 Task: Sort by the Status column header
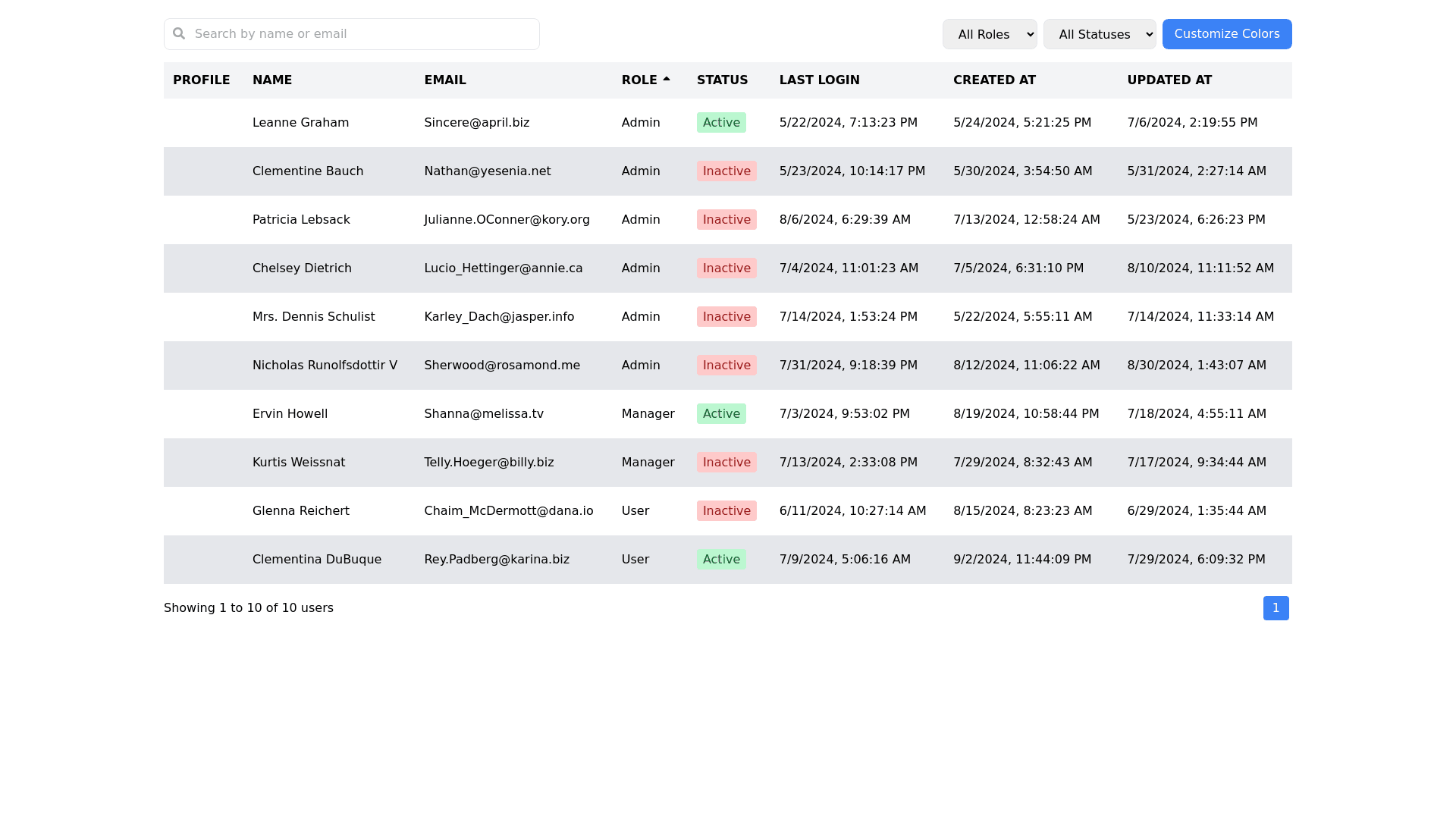click(722, 80)
